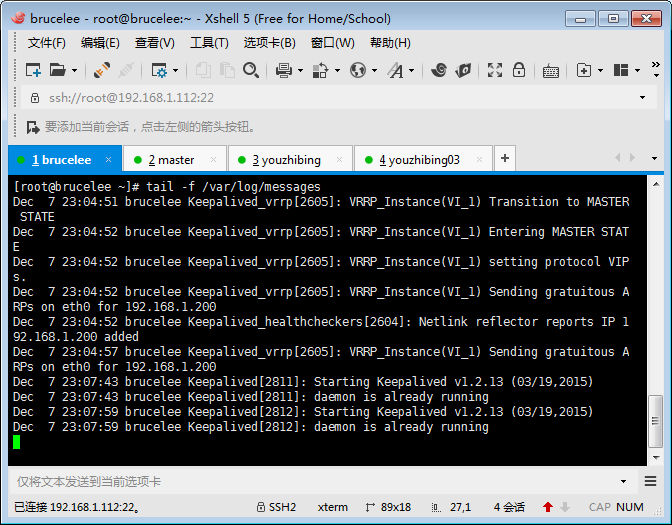Screen dimensions: 672x525
Task: Click the tab scroll right arrow
Action: pos(632,158)
